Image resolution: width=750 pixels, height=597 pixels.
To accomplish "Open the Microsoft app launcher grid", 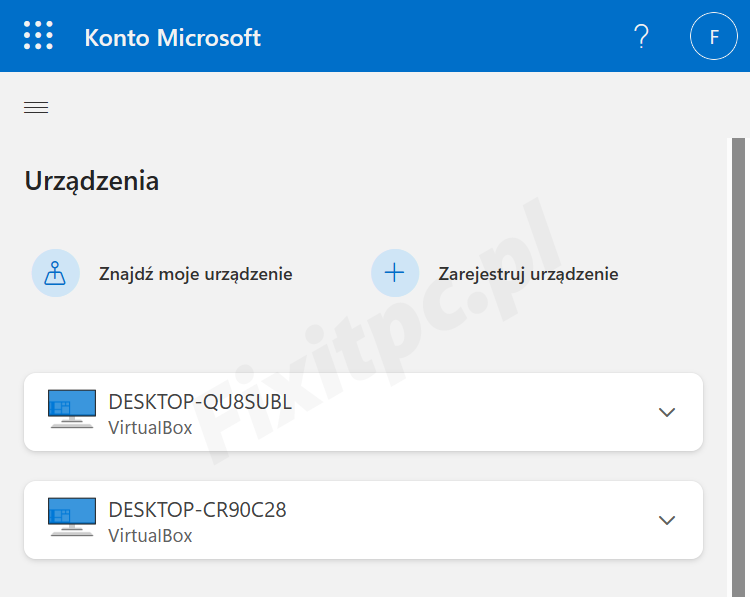I will [x=38, y=36].
